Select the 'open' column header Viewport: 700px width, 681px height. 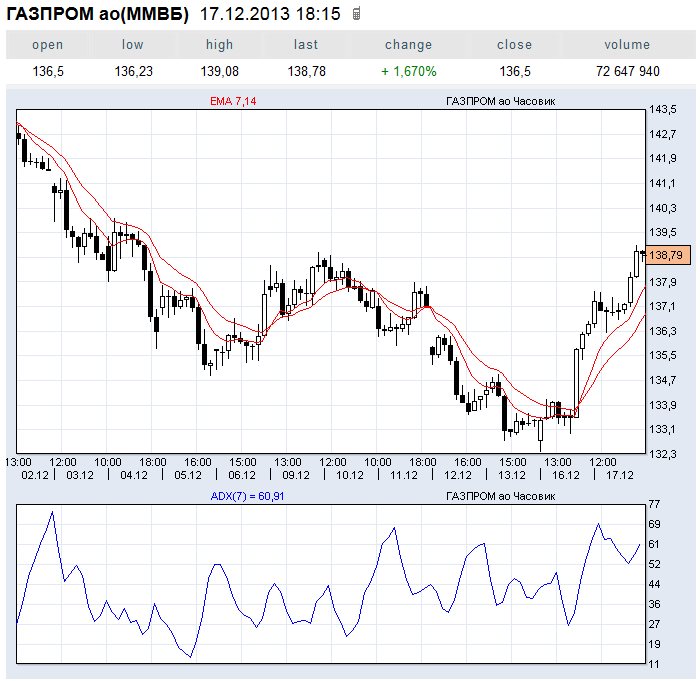coord(47,45)
